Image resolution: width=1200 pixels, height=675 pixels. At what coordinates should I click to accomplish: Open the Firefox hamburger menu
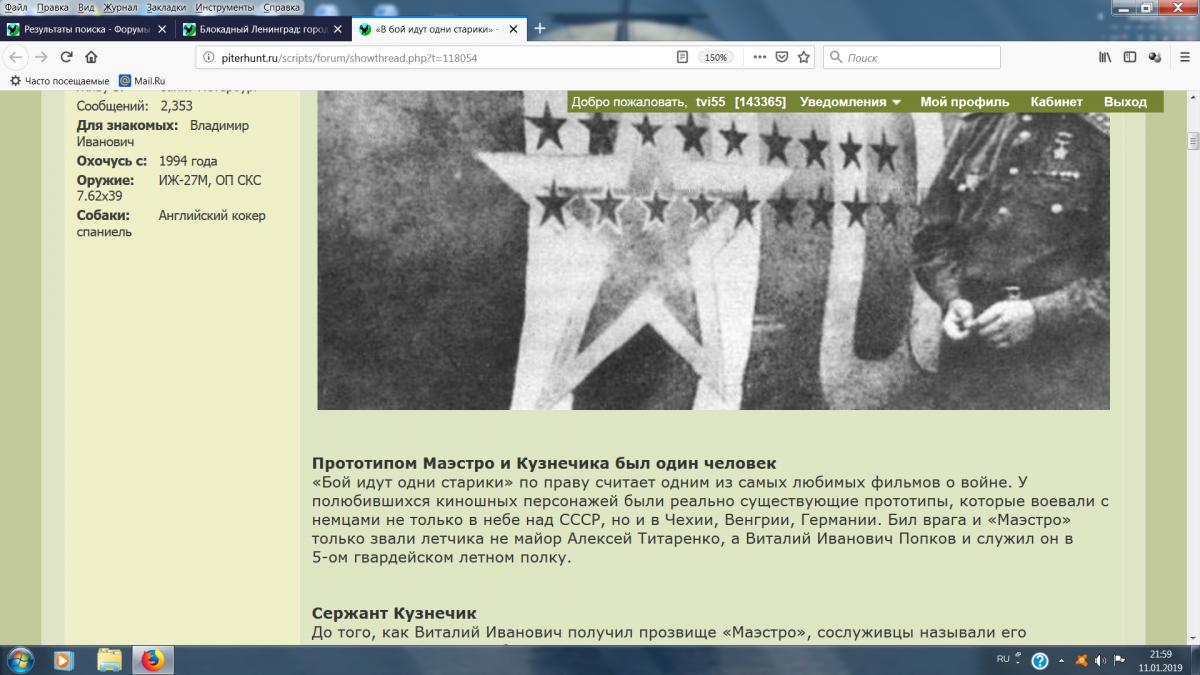click(1184, 57)
